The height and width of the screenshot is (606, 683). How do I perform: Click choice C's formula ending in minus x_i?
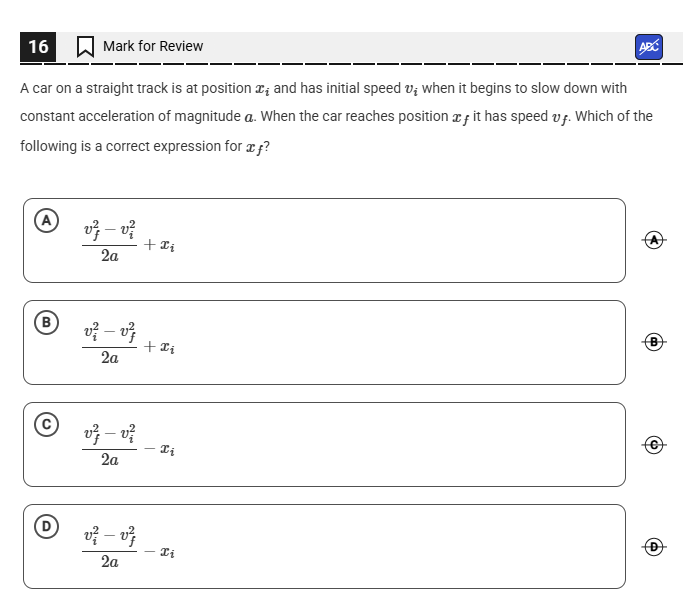pos(130,444)
